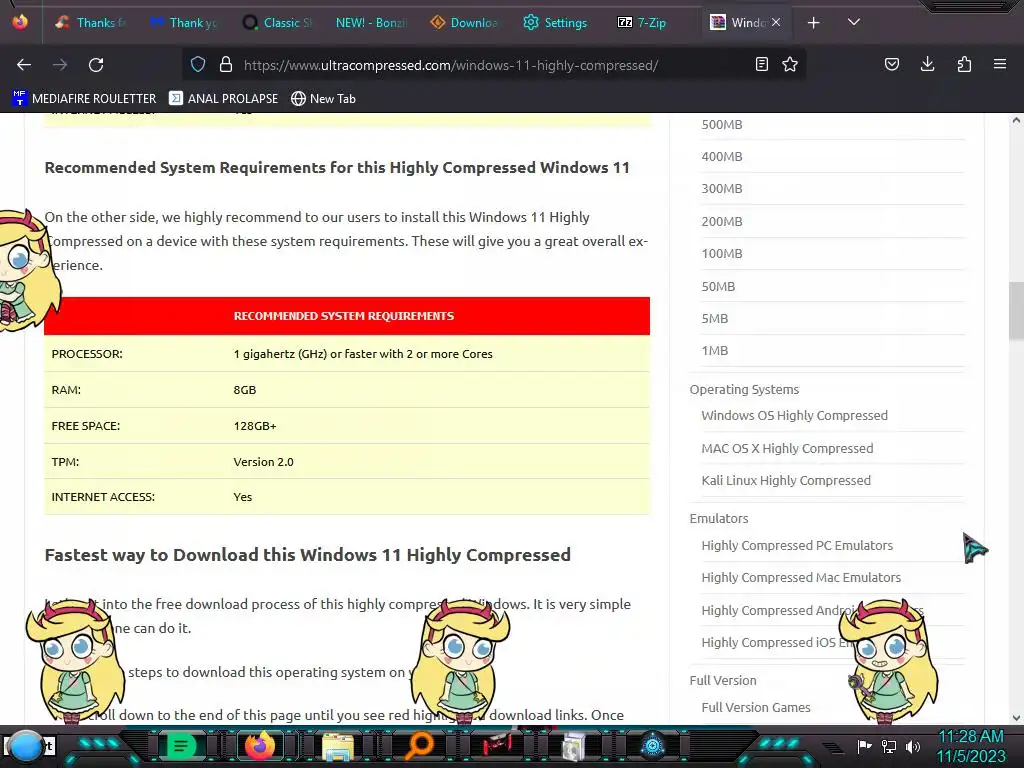The image size is (1024, 768).
Task: Close the current Windows tab
Action: coord(776,22)
